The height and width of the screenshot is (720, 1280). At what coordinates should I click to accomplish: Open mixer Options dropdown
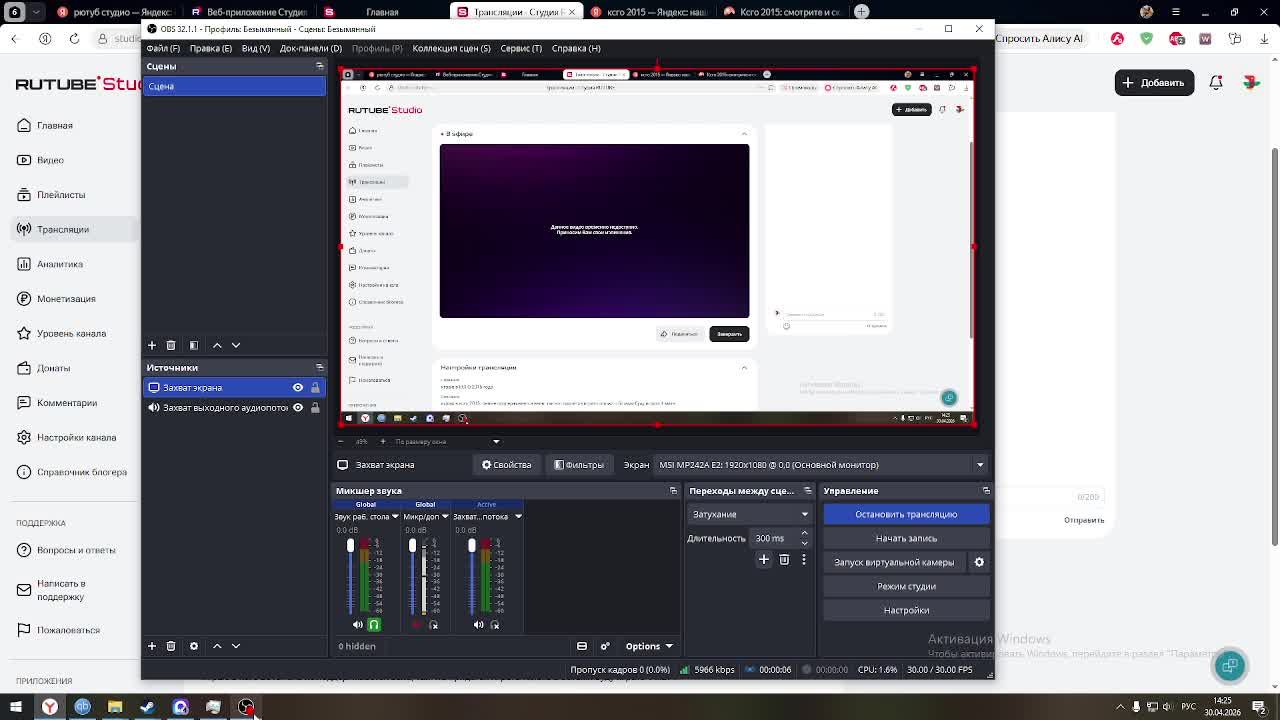point(649,646)
